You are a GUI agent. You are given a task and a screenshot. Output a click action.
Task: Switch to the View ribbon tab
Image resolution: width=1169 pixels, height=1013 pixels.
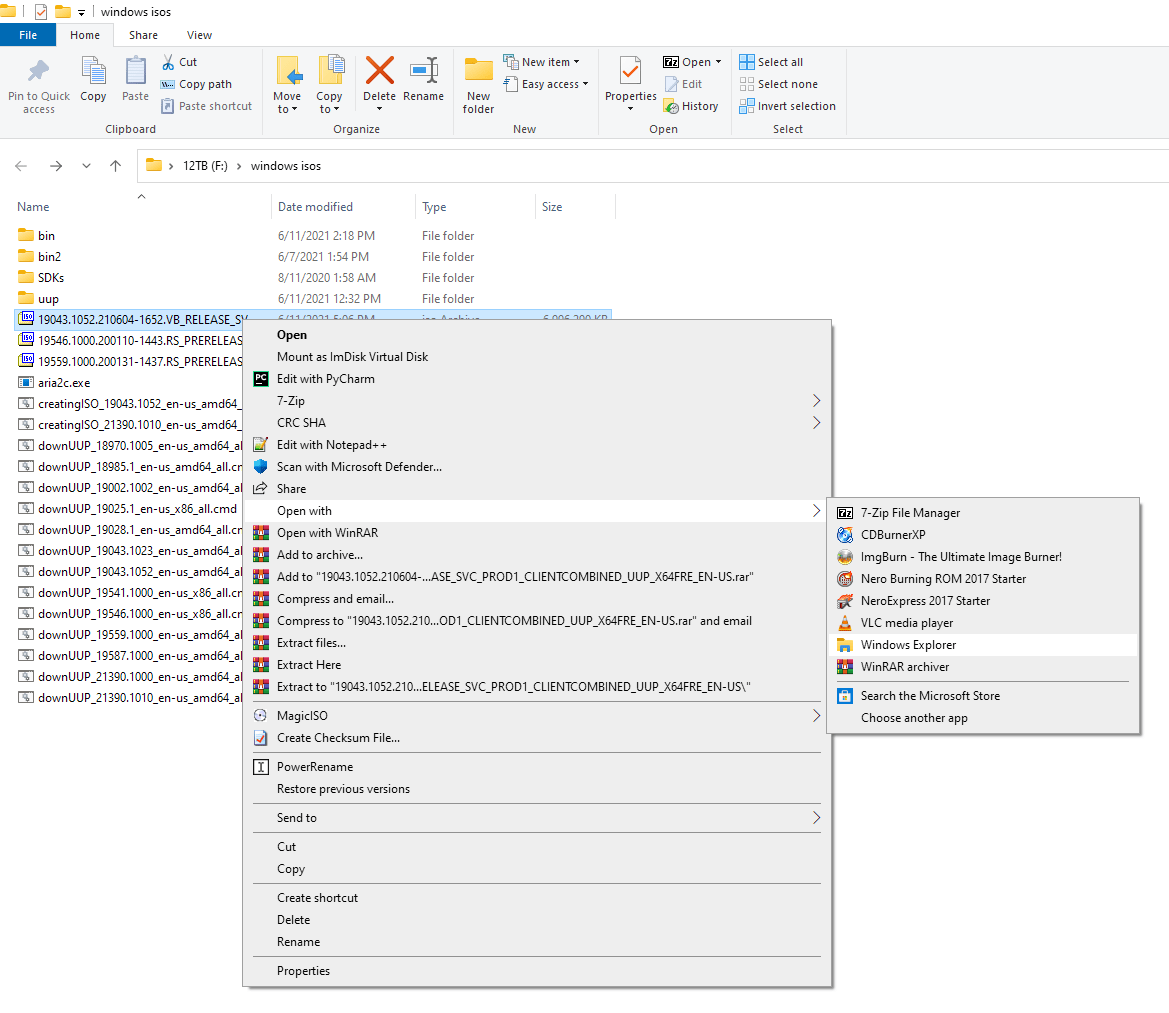point(199,35)
